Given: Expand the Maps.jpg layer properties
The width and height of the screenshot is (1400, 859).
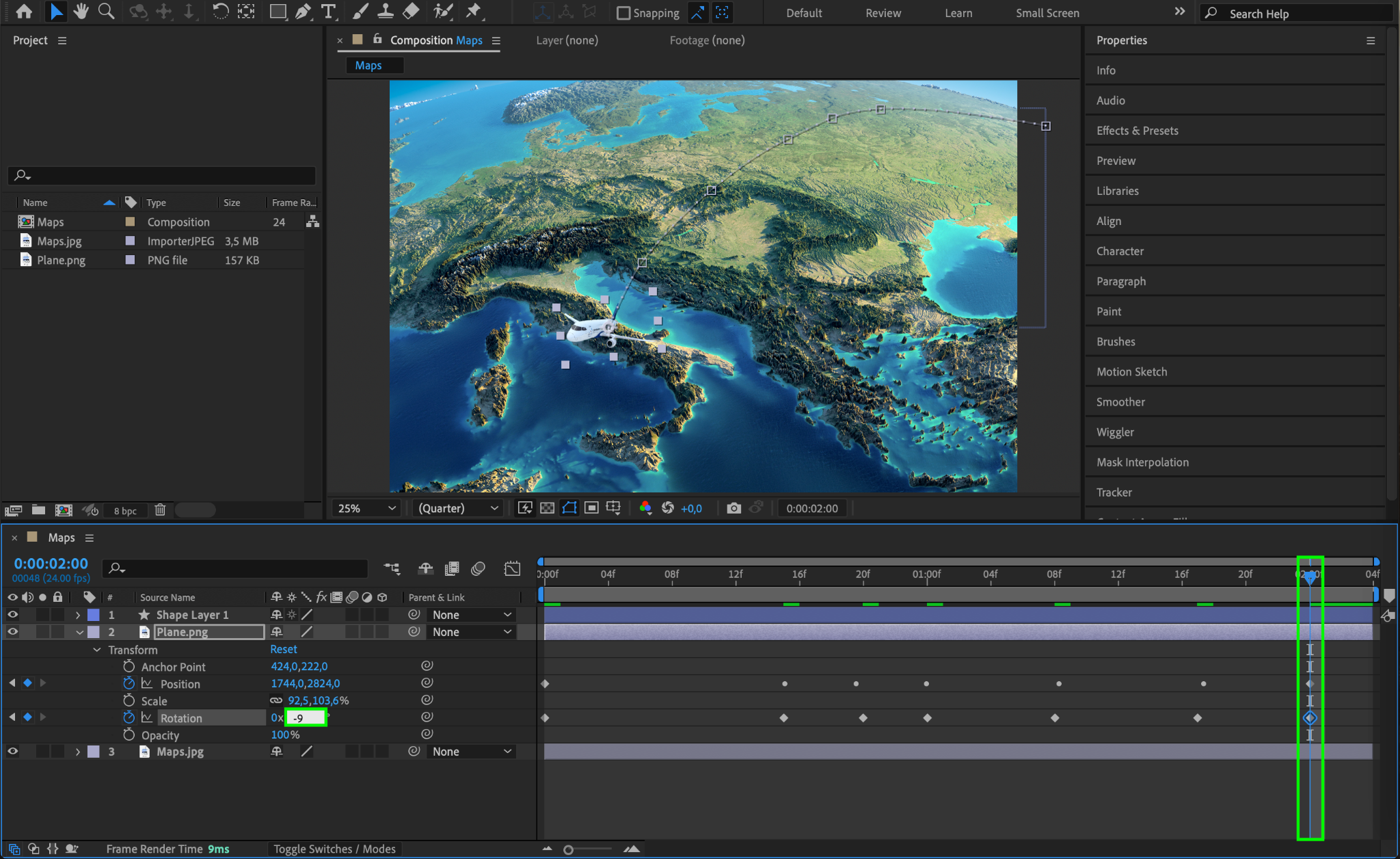Looking at the screenshot, I should 78,752.
